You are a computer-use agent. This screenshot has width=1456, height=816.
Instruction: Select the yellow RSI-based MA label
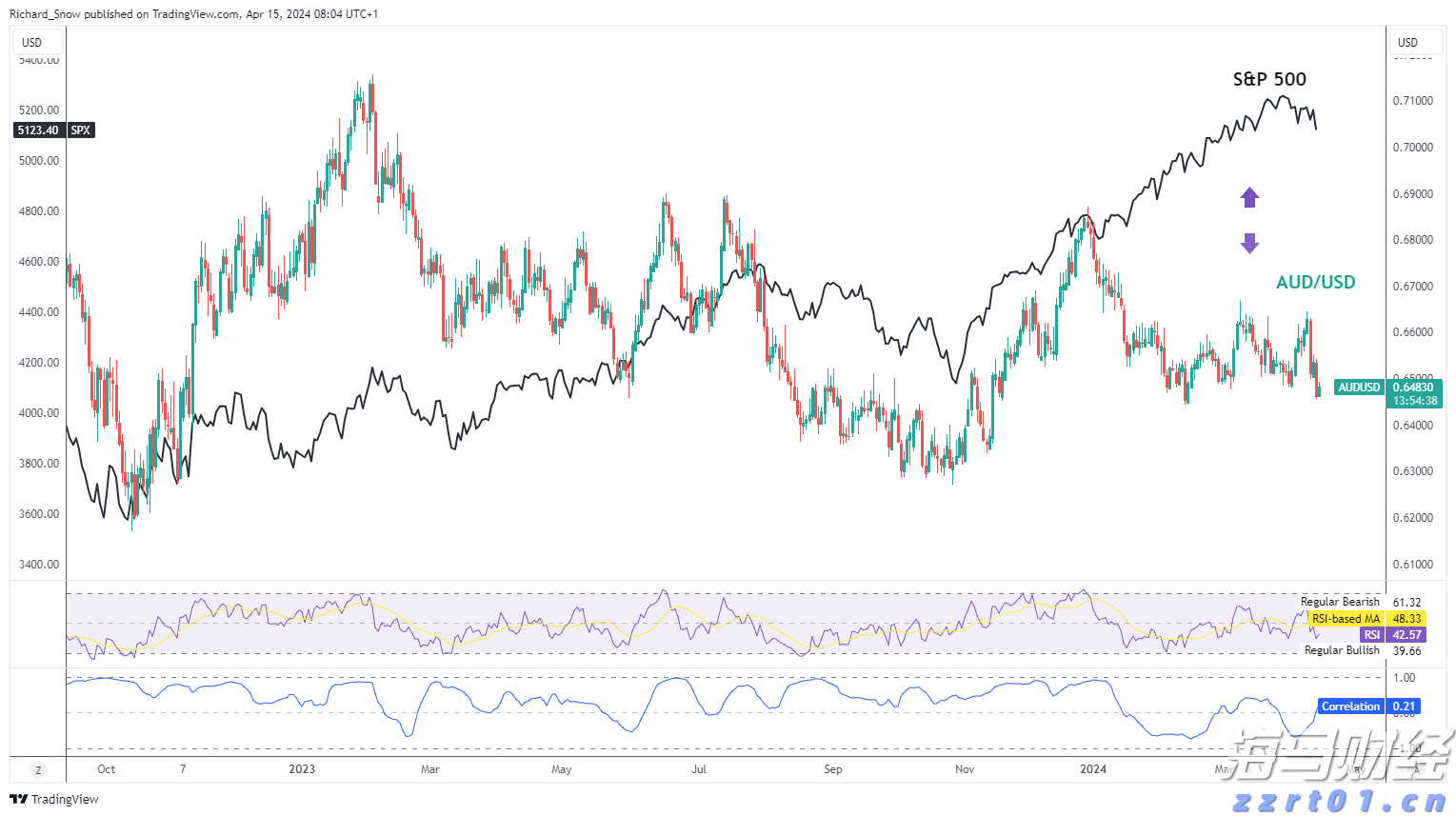coord(1346,618)
